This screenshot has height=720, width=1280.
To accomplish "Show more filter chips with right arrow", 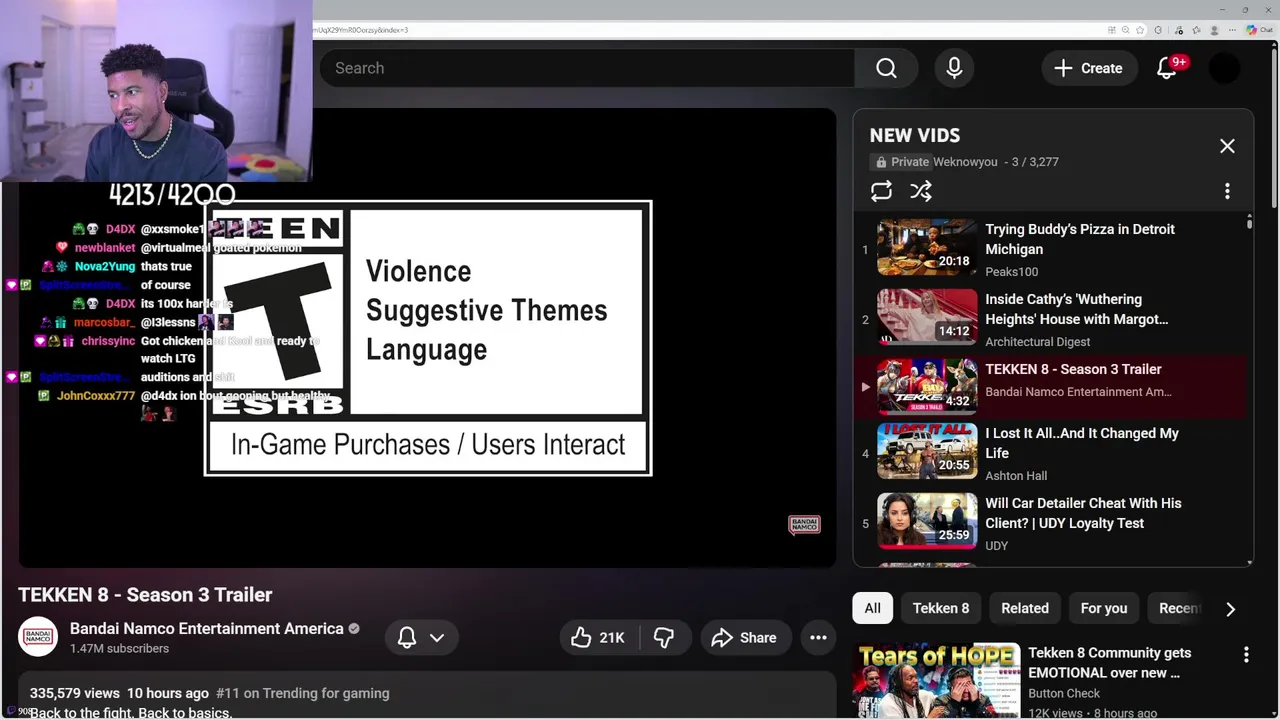I will [x=1230, y=609].
